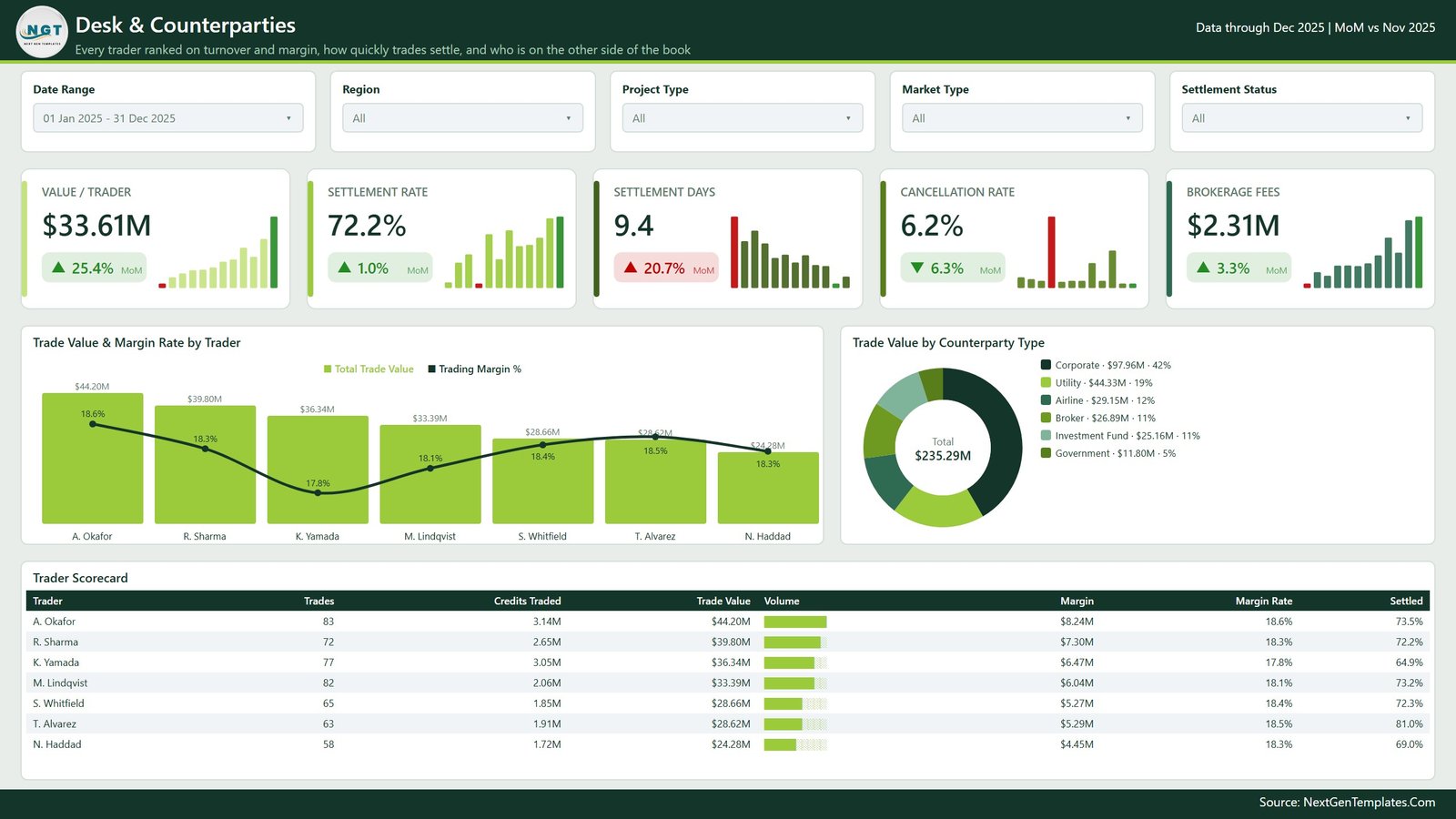Click the Value / Trader sparkline chart
Viewport: 1456px width, 819px height.
(x=218, y=253)
